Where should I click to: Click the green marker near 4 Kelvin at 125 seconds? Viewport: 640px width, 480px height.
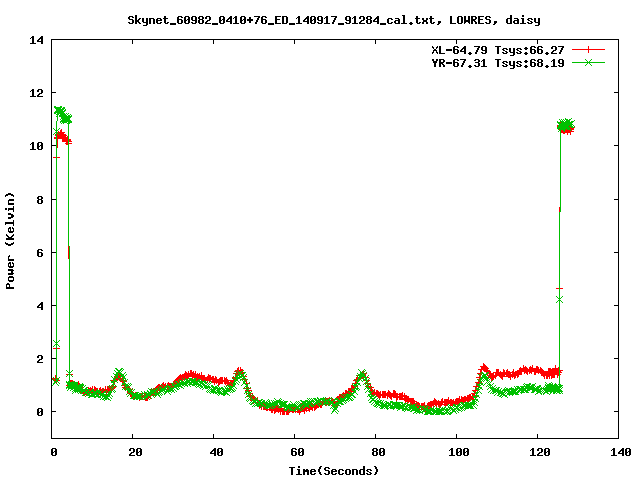559,299
